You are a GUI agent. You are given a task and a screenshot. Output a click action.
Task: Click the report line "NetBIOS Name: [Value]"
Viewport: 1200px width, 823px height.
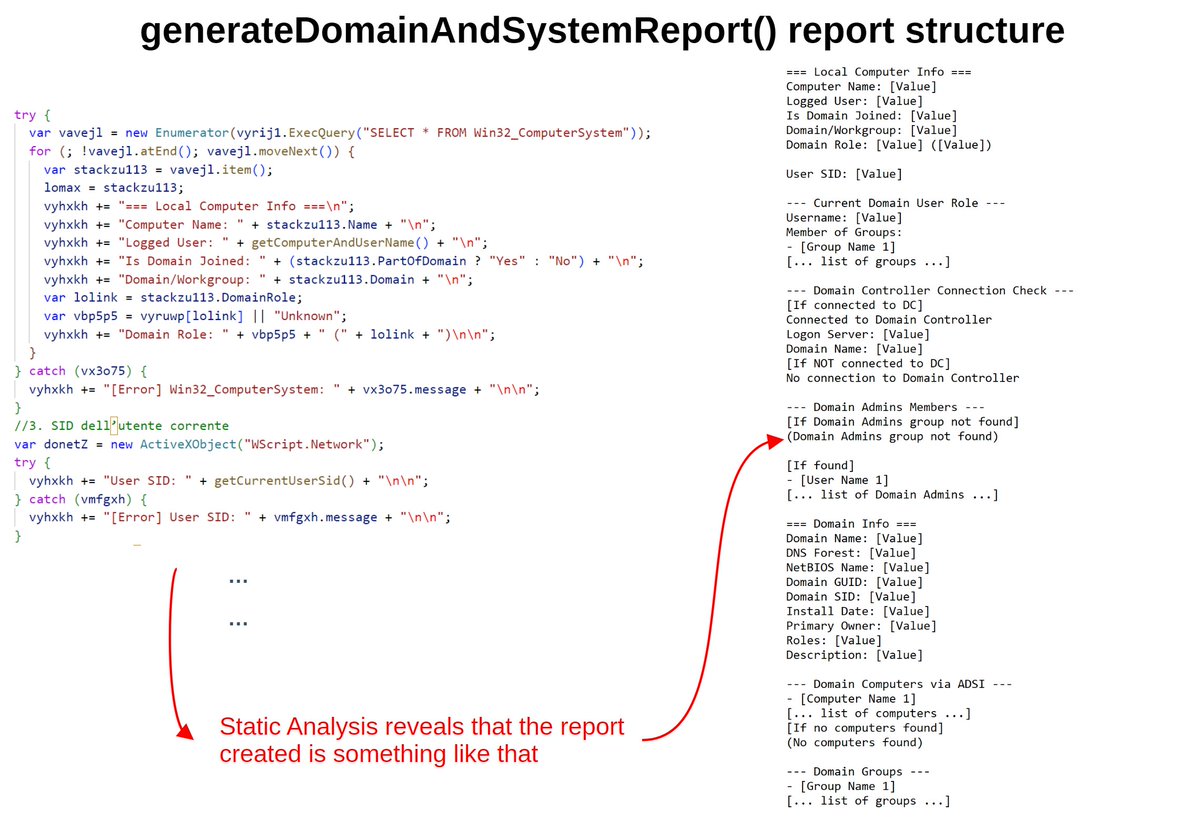pyautogui.click(x=857, y=567)
